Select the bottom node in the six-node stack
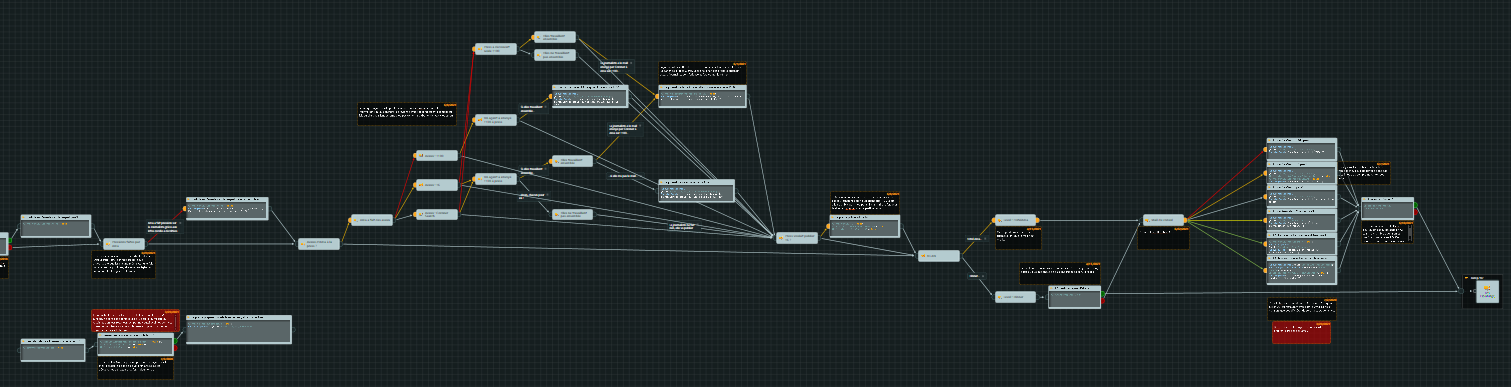 point(1301,270)
